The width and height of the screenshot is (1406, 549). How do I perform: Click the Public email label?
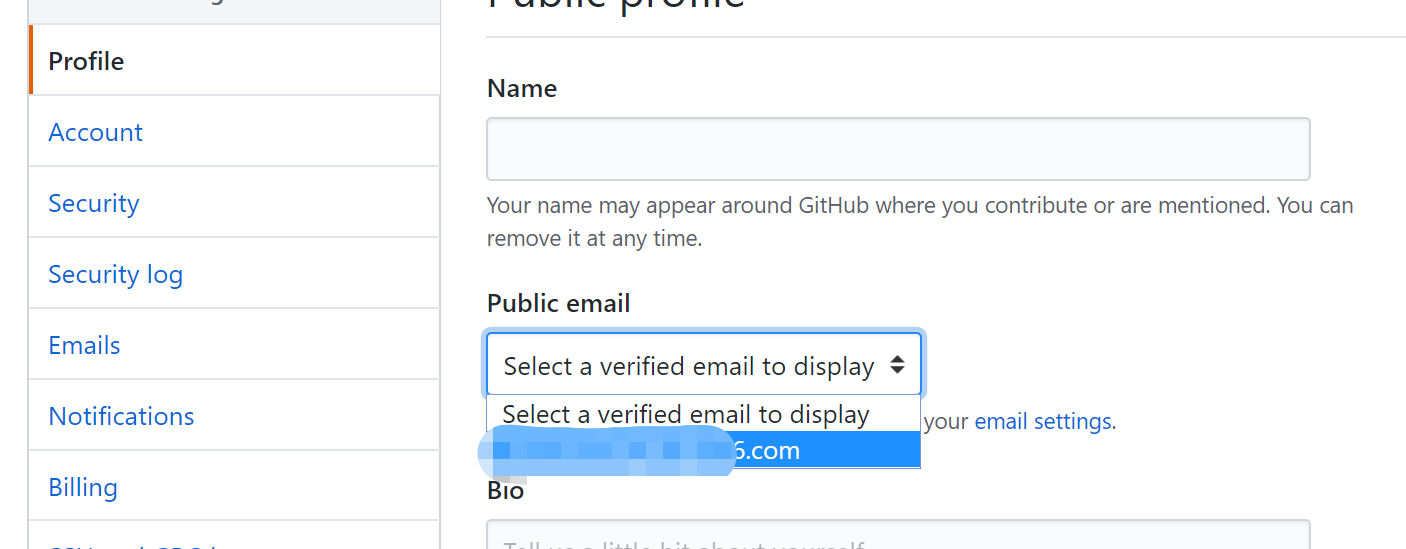559,303
